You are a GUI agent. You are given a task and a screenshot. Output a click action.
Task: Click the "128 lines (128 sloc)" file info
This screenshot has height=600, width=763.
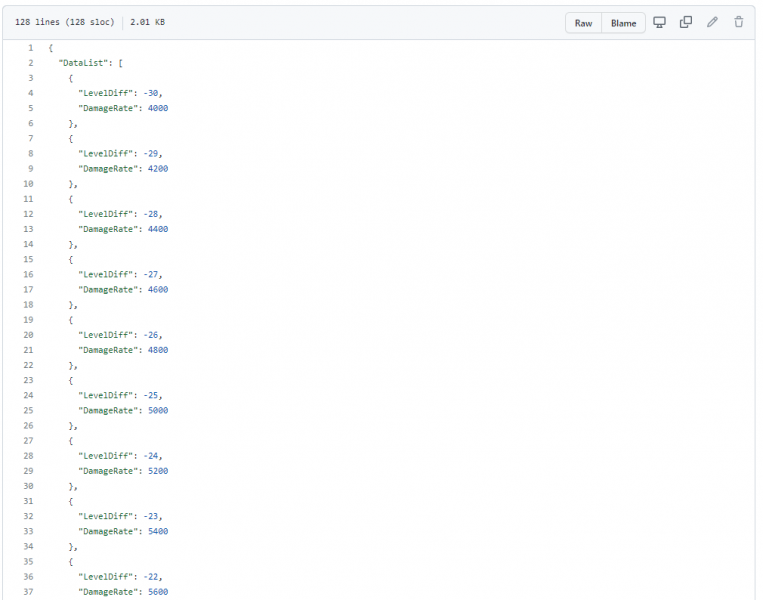tap(64, 22)
